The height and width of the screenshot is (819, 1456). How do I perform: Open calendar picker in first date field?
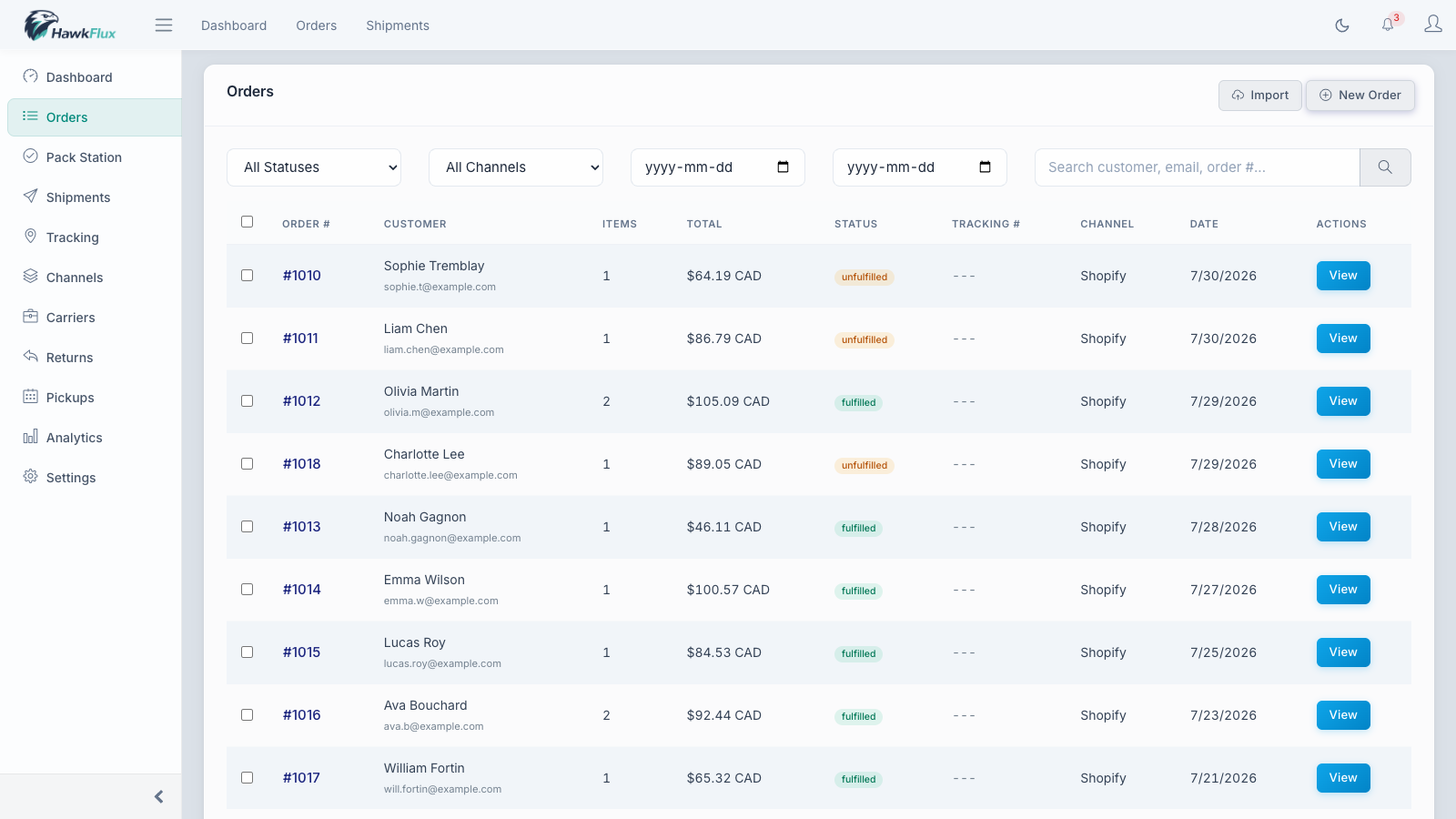783,167
